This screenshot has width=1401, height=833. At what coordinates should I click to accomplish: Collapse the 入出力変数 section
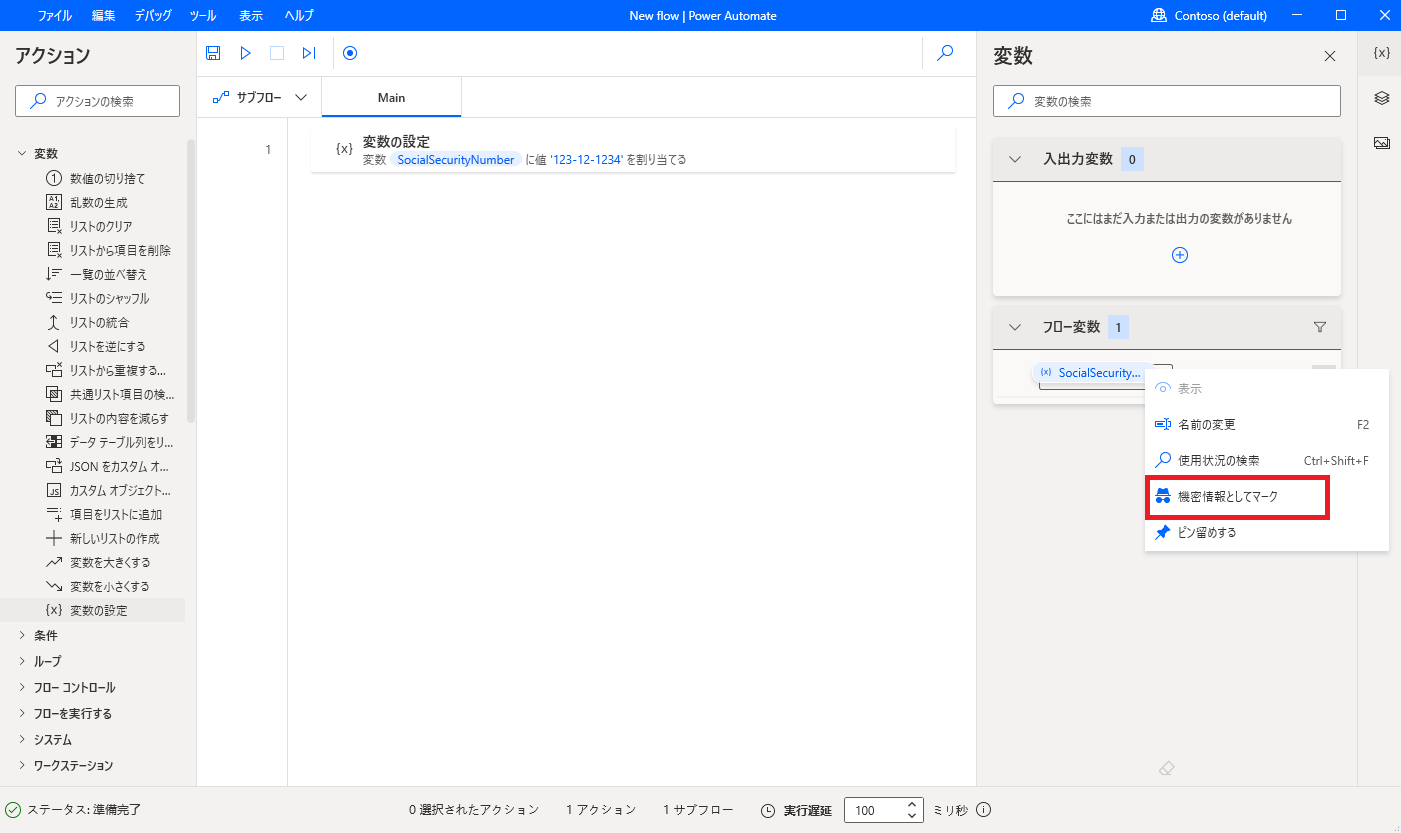tap(1016, 159)
